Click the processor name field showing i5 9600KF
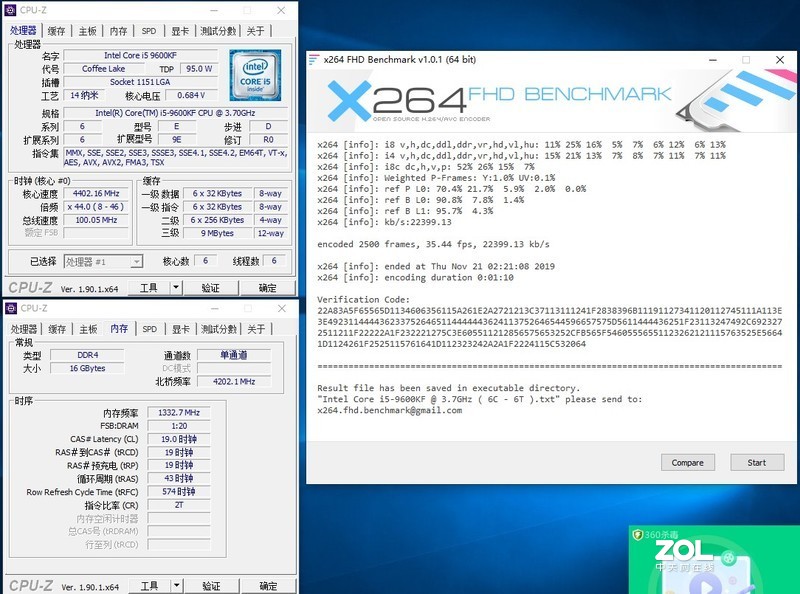 tap(141, 56)
